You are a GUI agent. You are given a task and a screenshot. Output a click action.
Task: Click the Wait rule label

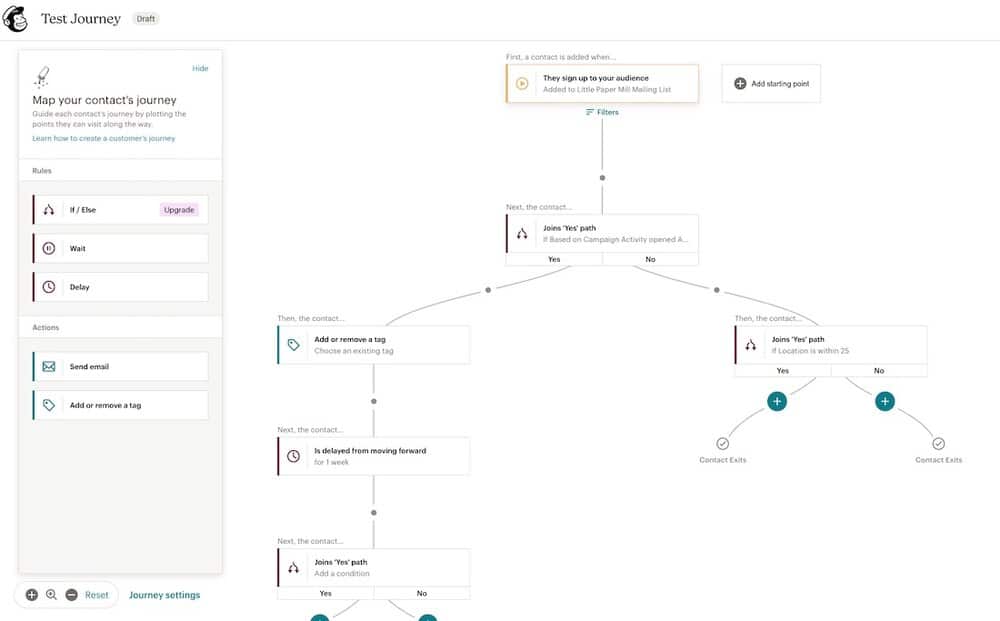[77, 249]
